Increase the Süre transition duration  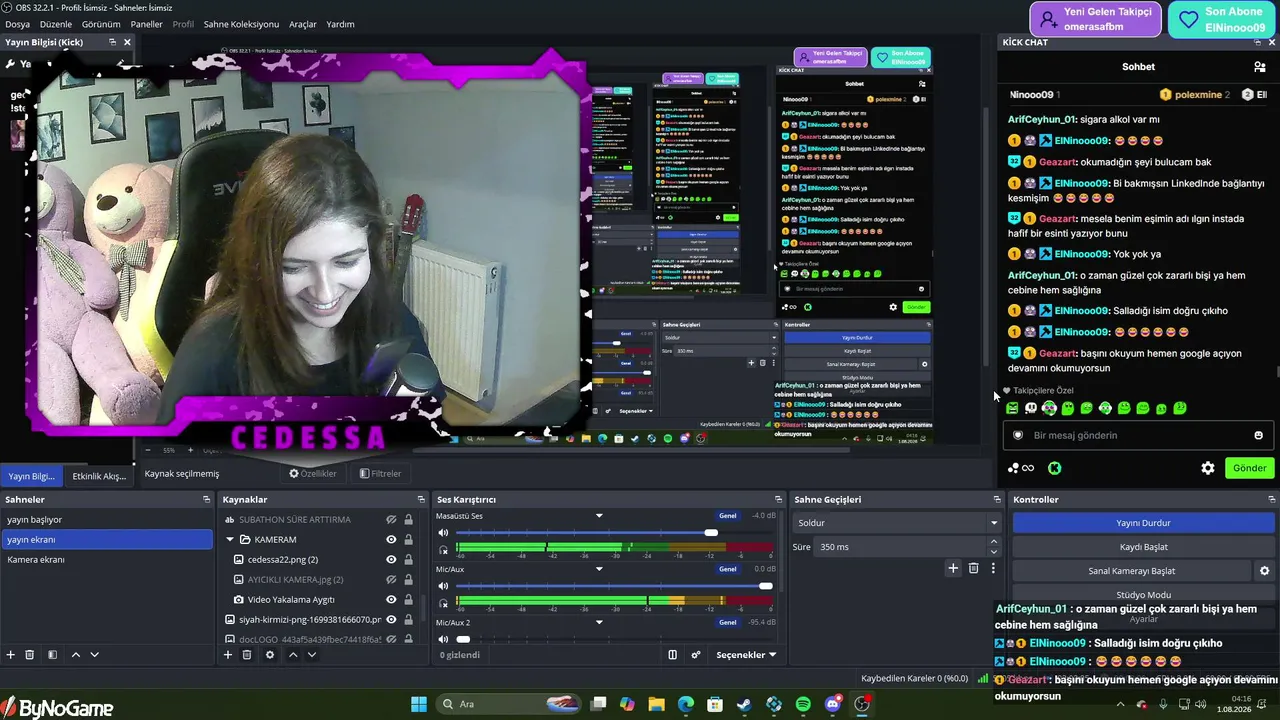993,542
